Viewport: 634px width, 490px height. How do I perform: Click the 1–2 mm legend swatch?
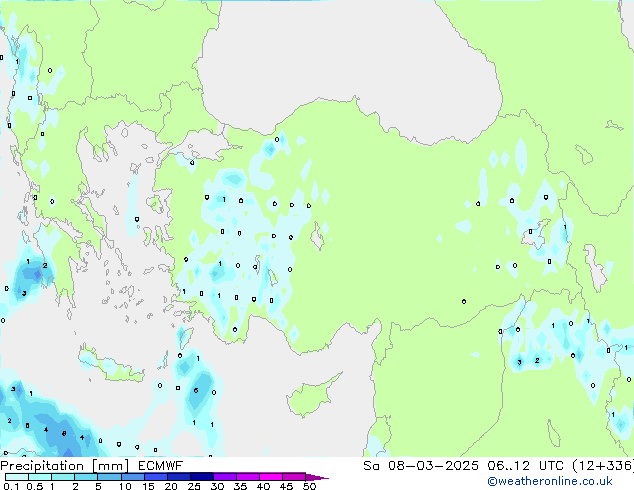pos(63,477)
